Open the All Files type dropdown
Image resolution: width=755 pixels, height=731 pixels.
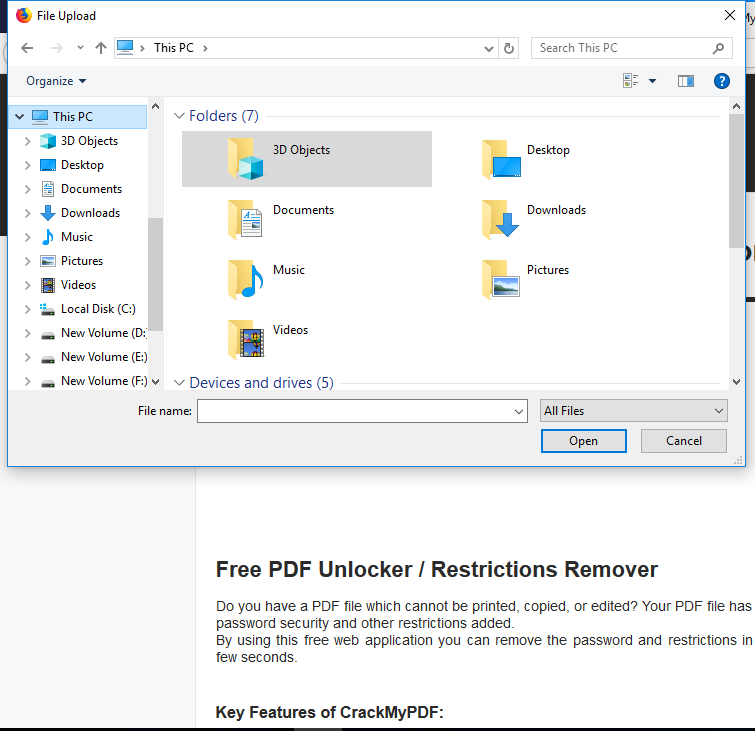coord(633,411)
